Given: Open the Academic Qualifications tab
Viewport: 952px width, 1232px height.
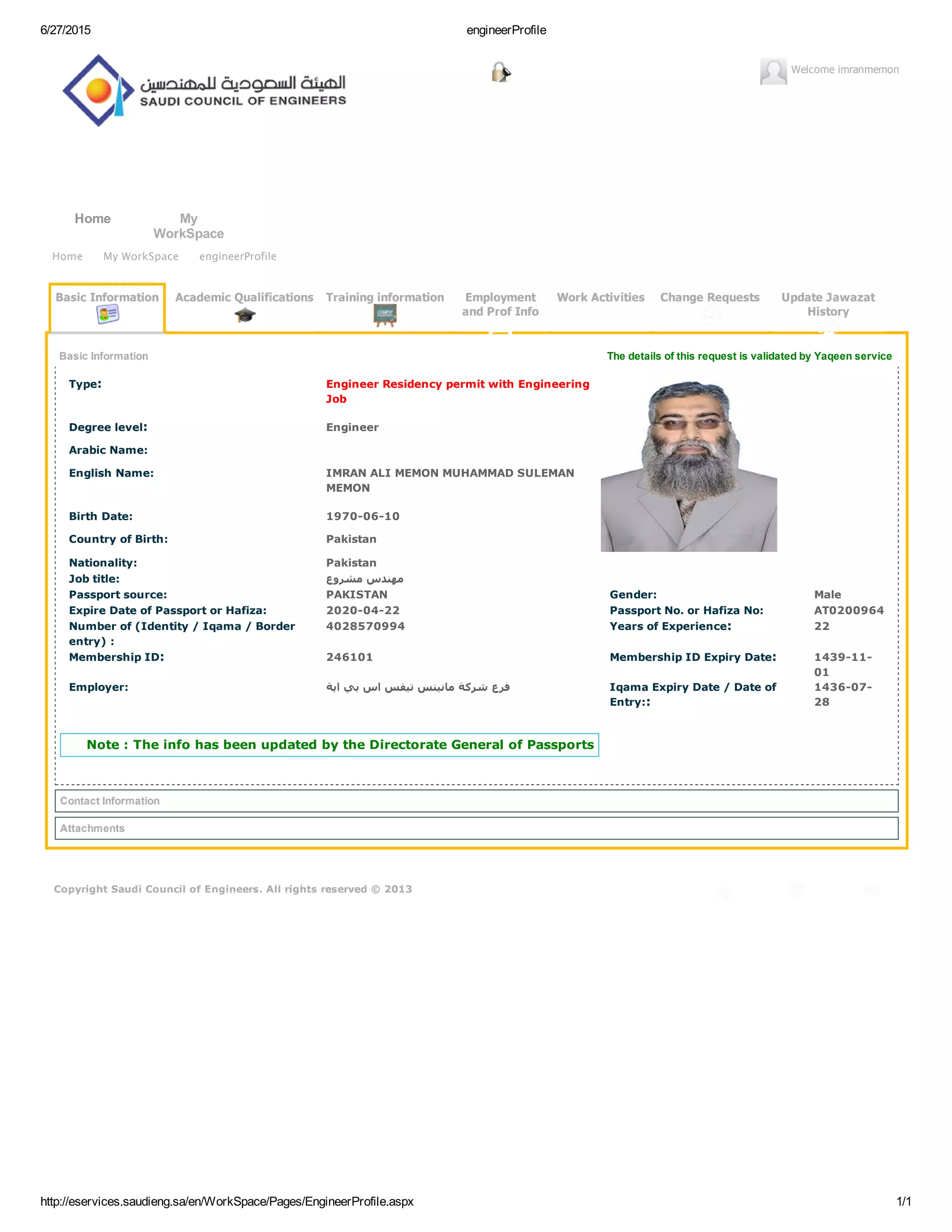Looking at the screenshot, I should point(244,297).
